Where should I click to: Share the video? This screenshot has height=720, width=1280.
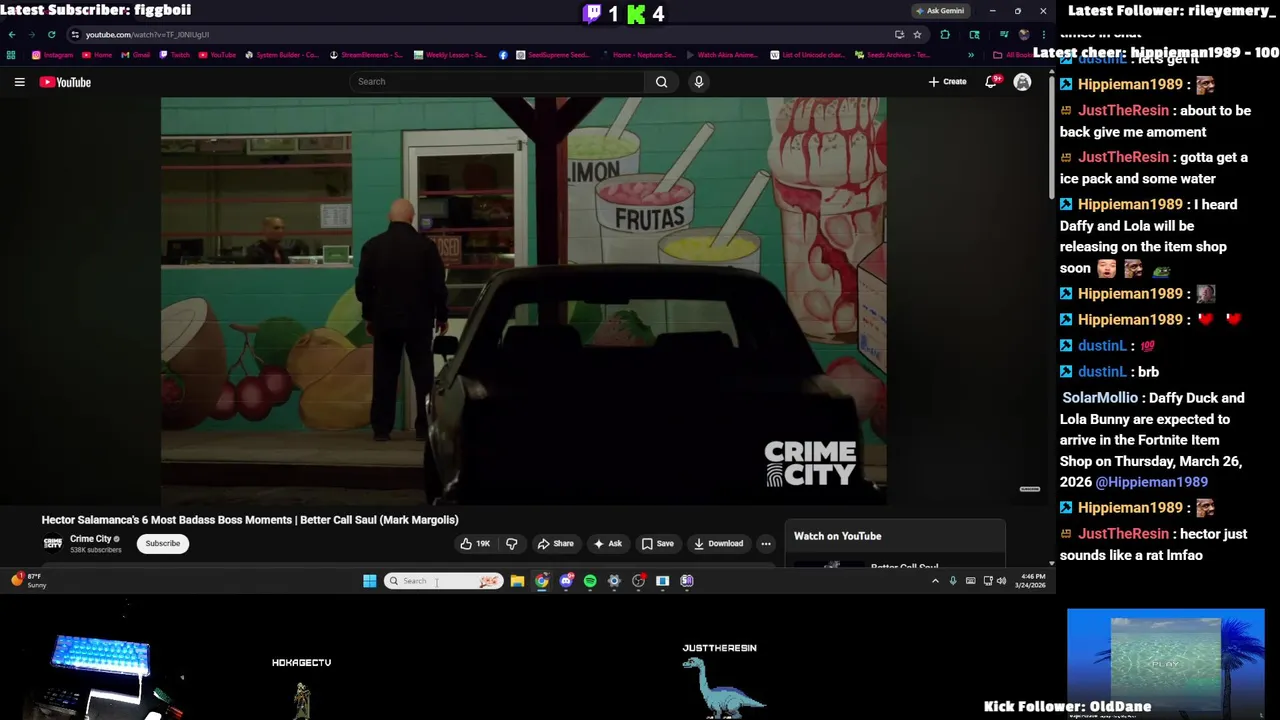tap(555, 543)
